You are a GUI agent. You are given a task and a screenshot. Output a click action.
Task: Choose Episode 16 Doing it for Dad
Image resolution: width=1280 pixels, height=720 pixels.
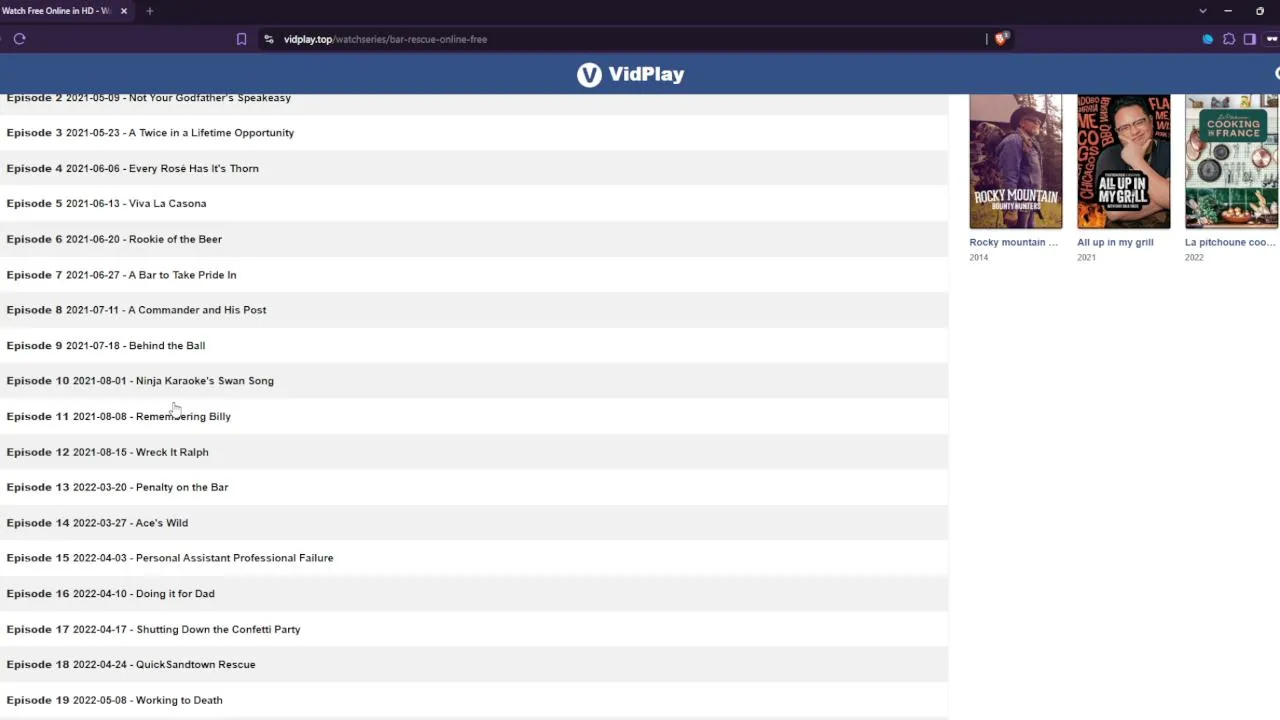(x=474, y=594)
